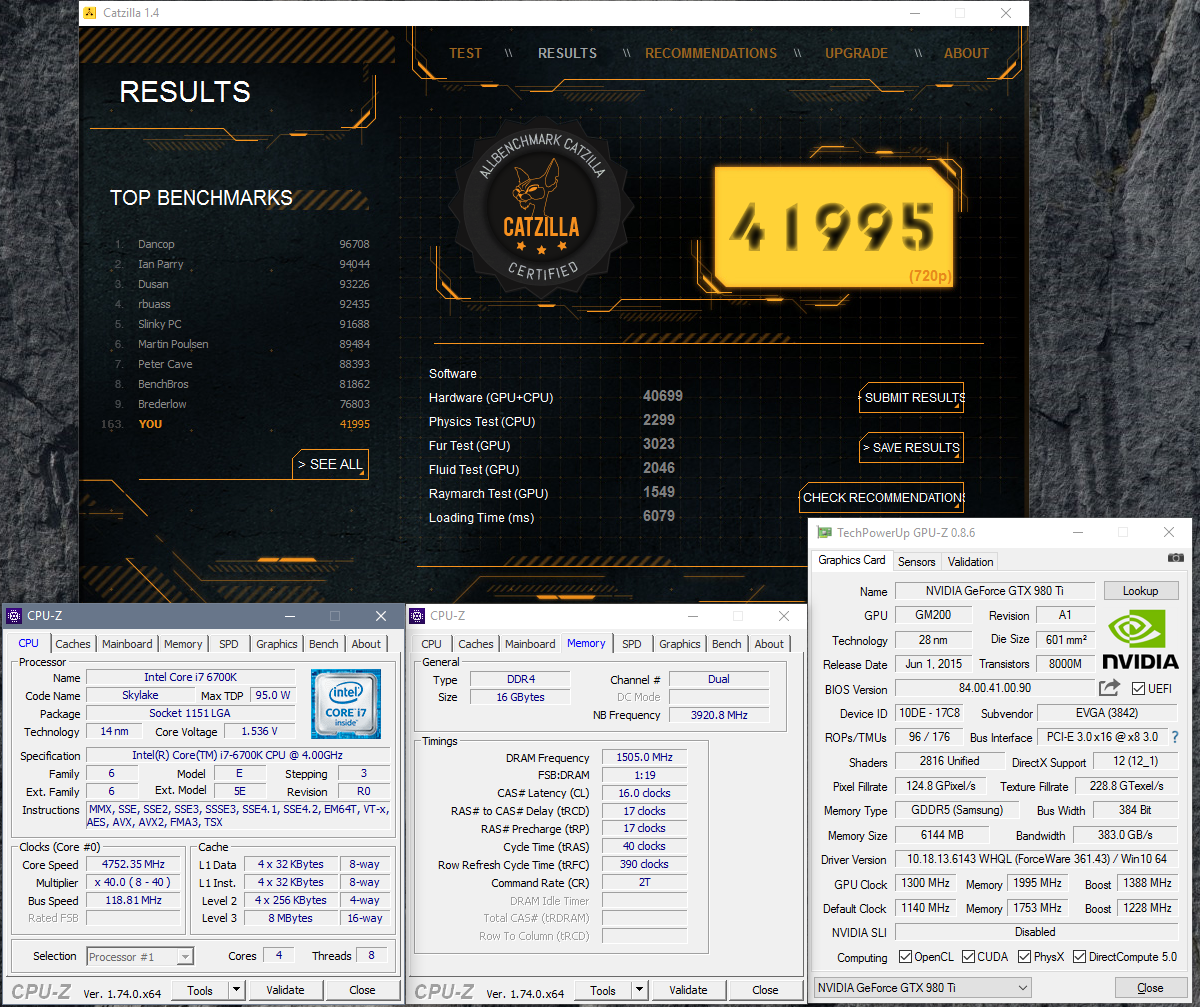1200x1007 pixels.
Task: Open the TEST tab in Catzilla
Action: point(465,53)
